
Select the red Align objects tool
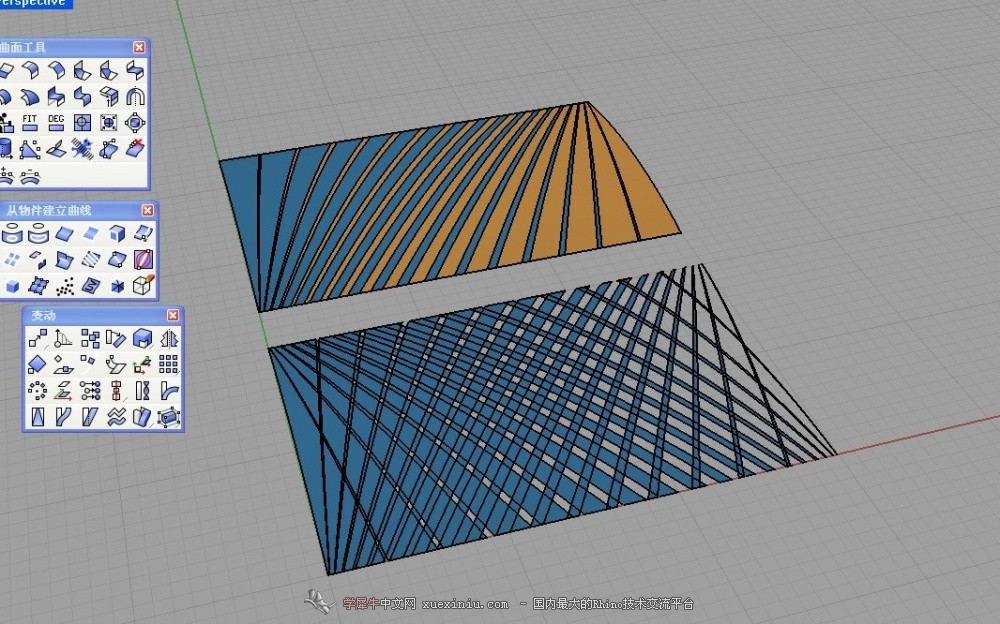[x=116, y=390]
